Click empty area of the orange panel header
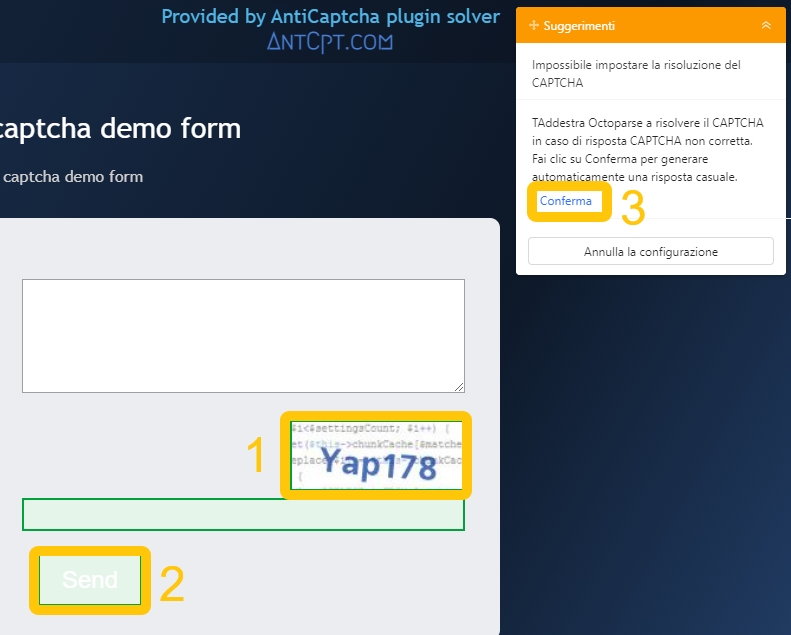Screen dimensions: 791x635 [680, 25]
